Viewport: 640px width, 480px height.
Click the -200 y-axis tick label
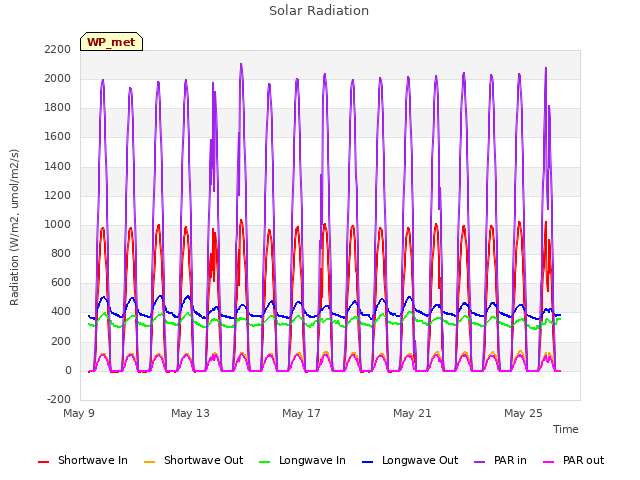pos(59,399)
